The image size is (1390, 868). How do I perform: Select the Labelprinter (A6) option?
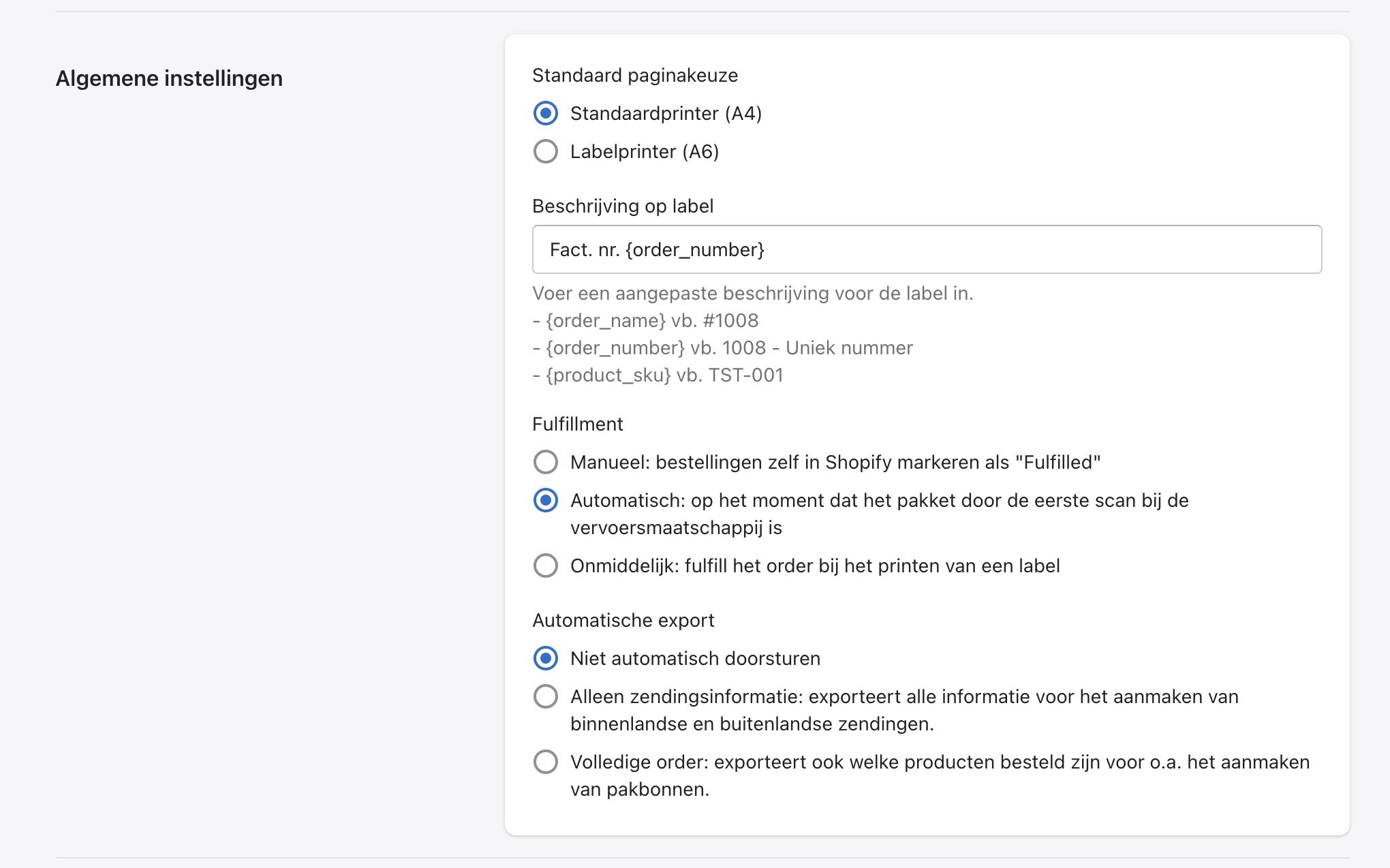tap(545, 151)
